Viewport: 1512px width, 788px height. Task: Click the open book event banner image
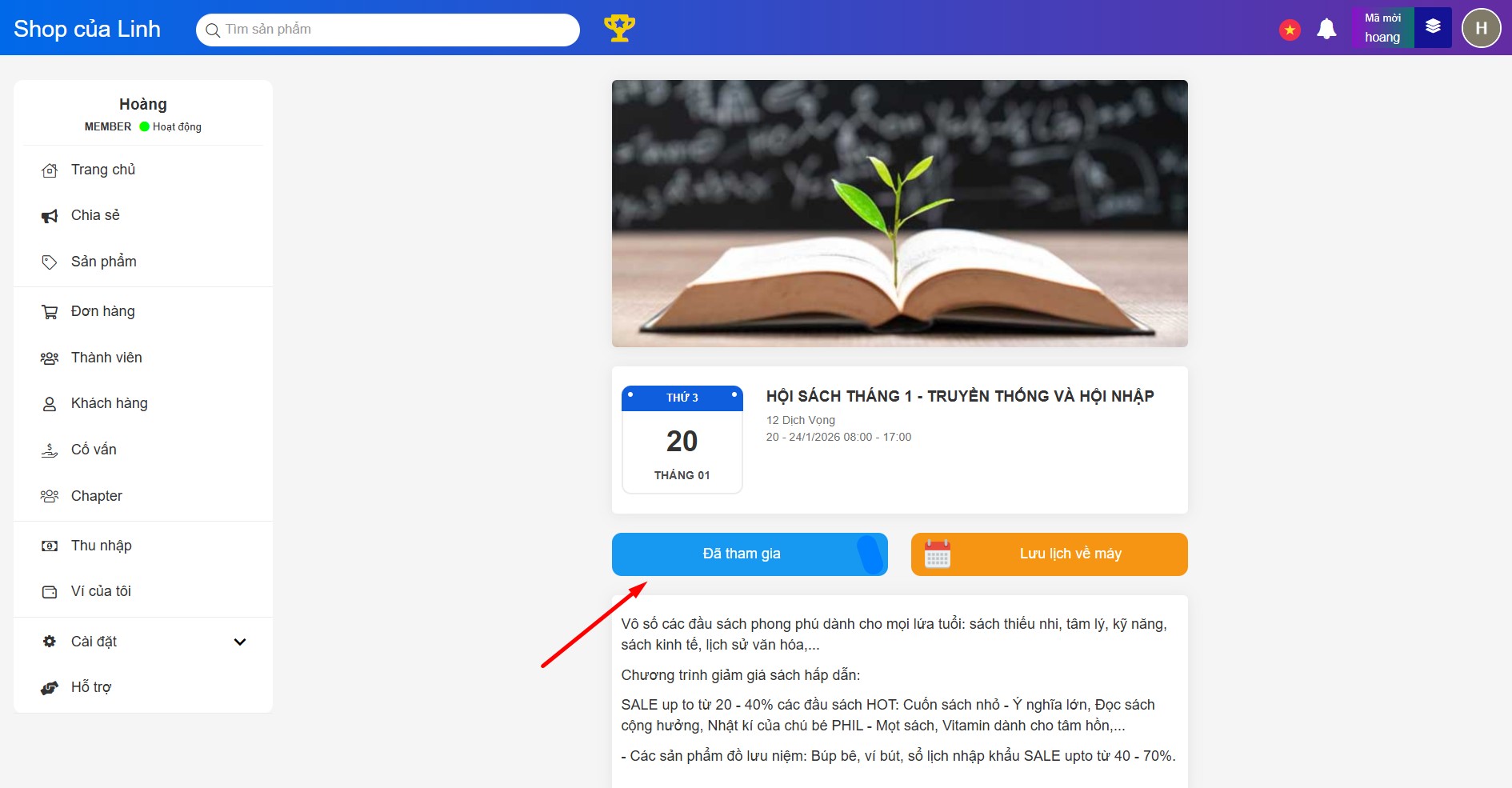tap(899, 214)
